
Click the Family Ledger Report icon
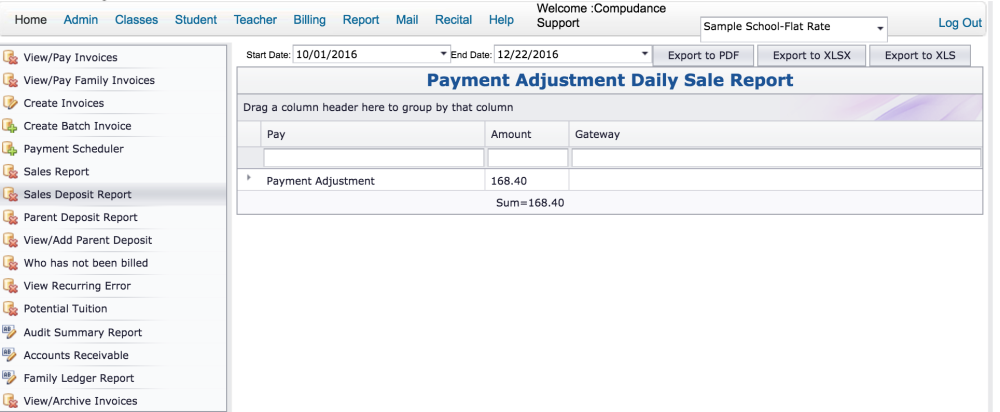(x=10, y=378)
